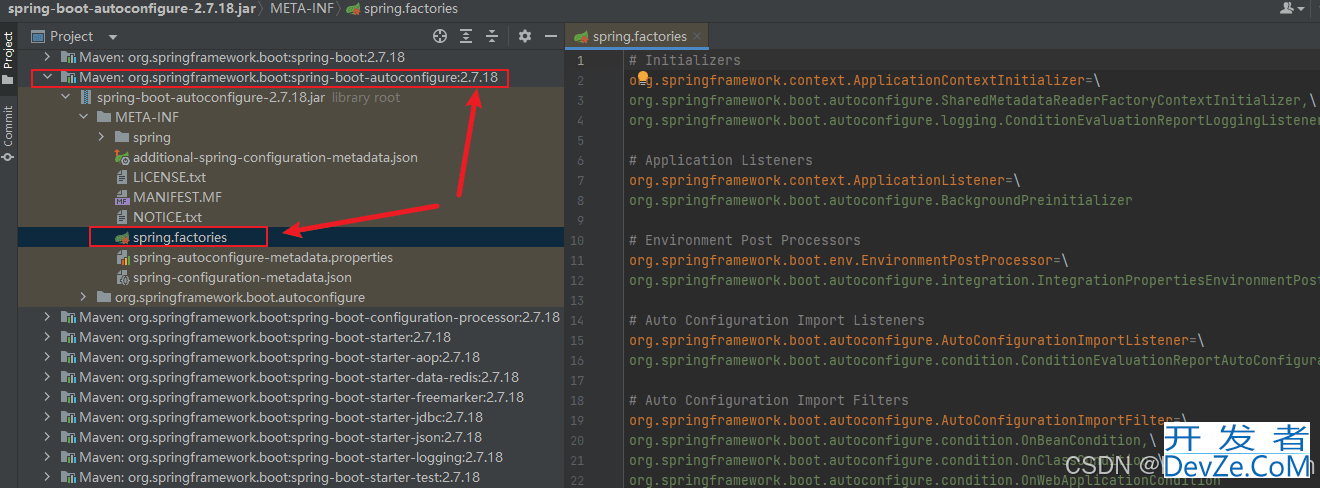Click the spring-autoconfigure-metadata.properties file icon
The height and width of the screenshot is (488, 1320).
122,257
